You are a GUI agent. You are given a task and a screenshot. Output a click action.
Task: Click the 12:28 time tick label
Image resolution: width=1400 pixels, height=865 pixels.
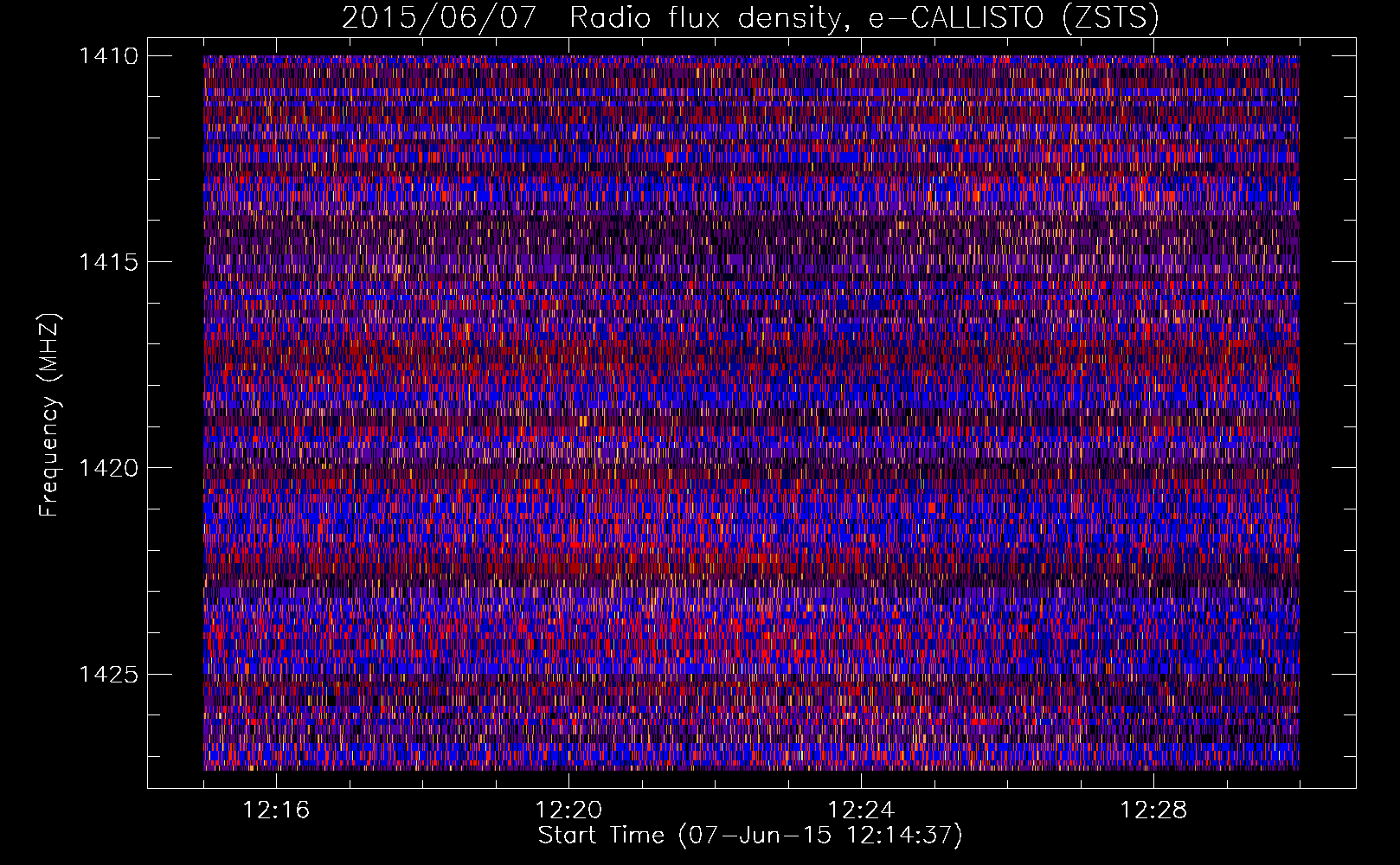pyautogui.click(x=1153, y=811)
